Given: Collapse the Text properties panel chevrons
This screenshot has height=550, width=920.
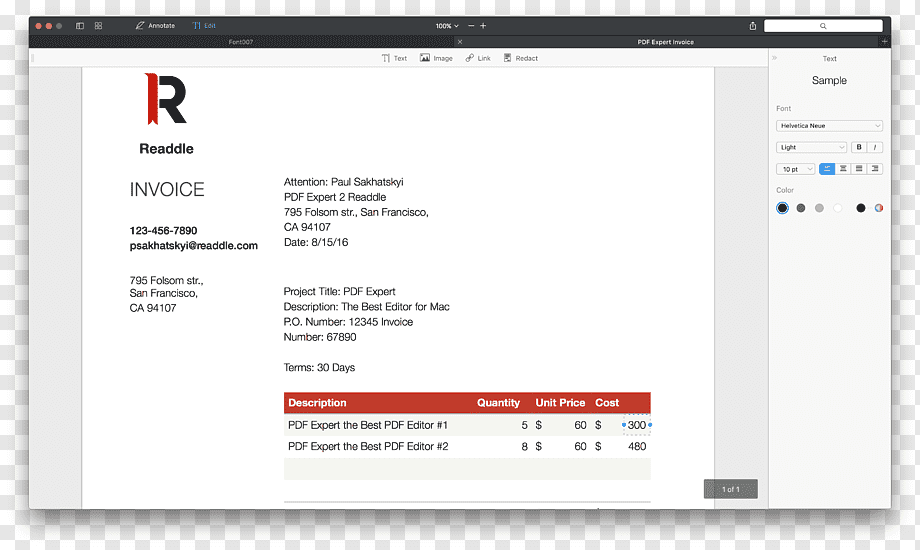Looking at the screenshot, I should (774, 58).
